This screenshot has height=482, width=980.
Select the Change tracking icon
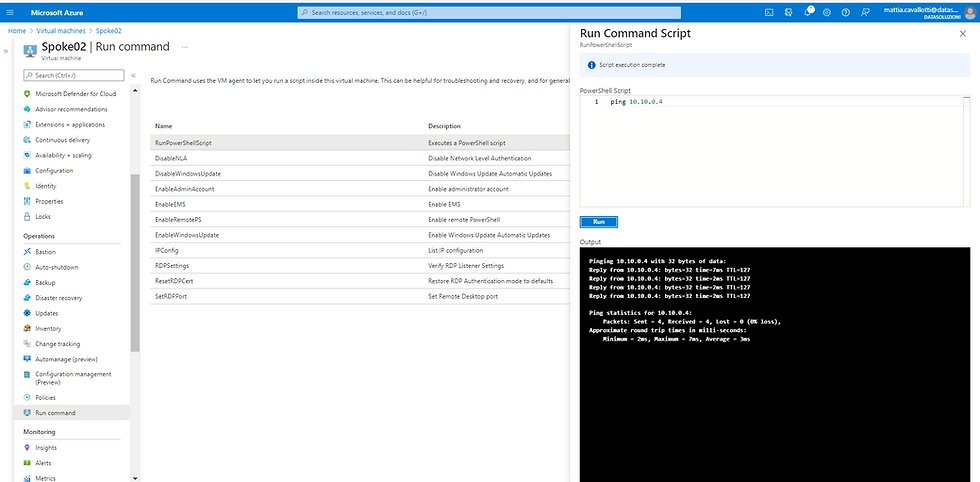(27, 344)
